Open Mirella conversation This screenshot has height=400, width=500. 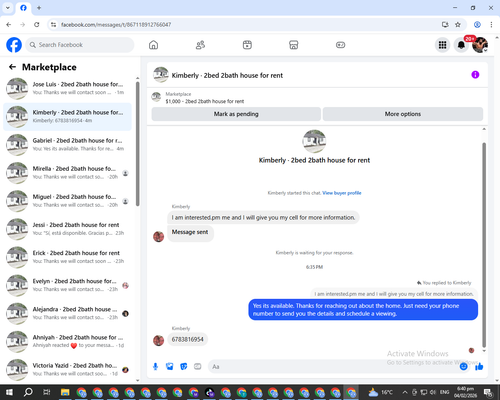[67, 173]
